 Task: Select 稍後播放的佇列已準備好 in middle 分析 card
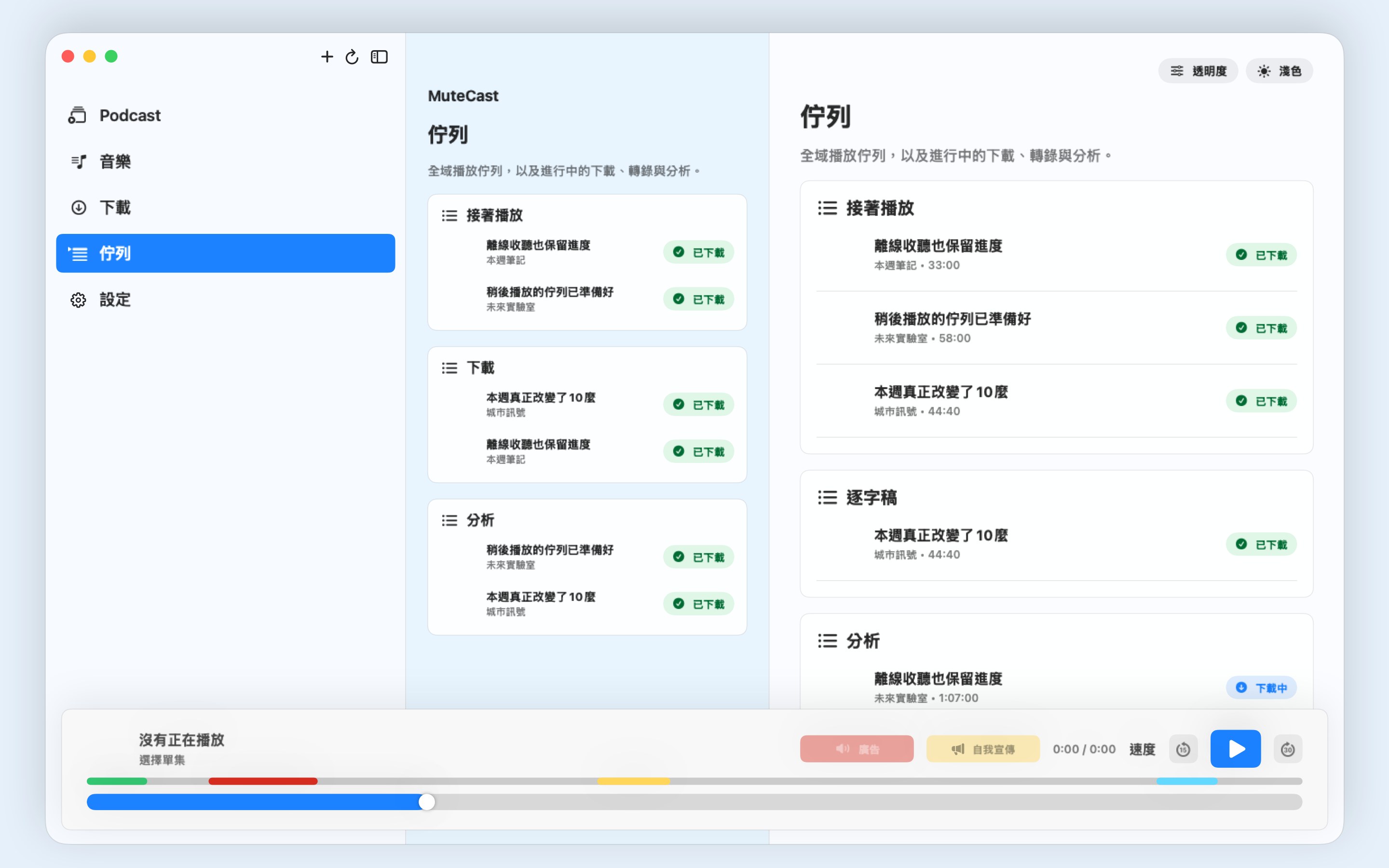[x=586, y=557]
